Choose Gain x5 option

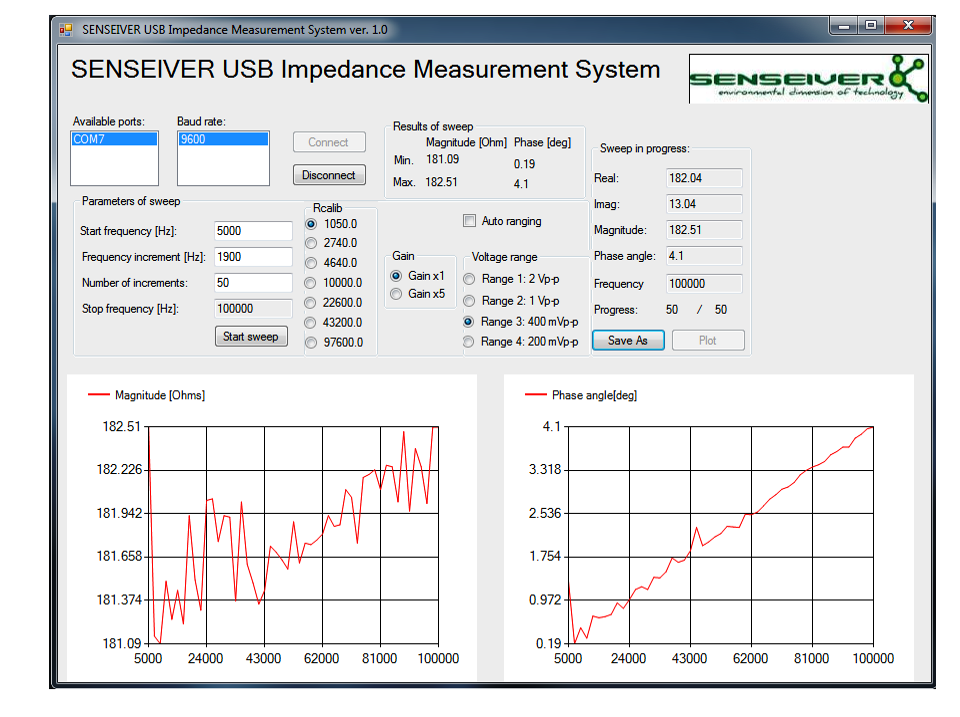(x=397, y=294)
